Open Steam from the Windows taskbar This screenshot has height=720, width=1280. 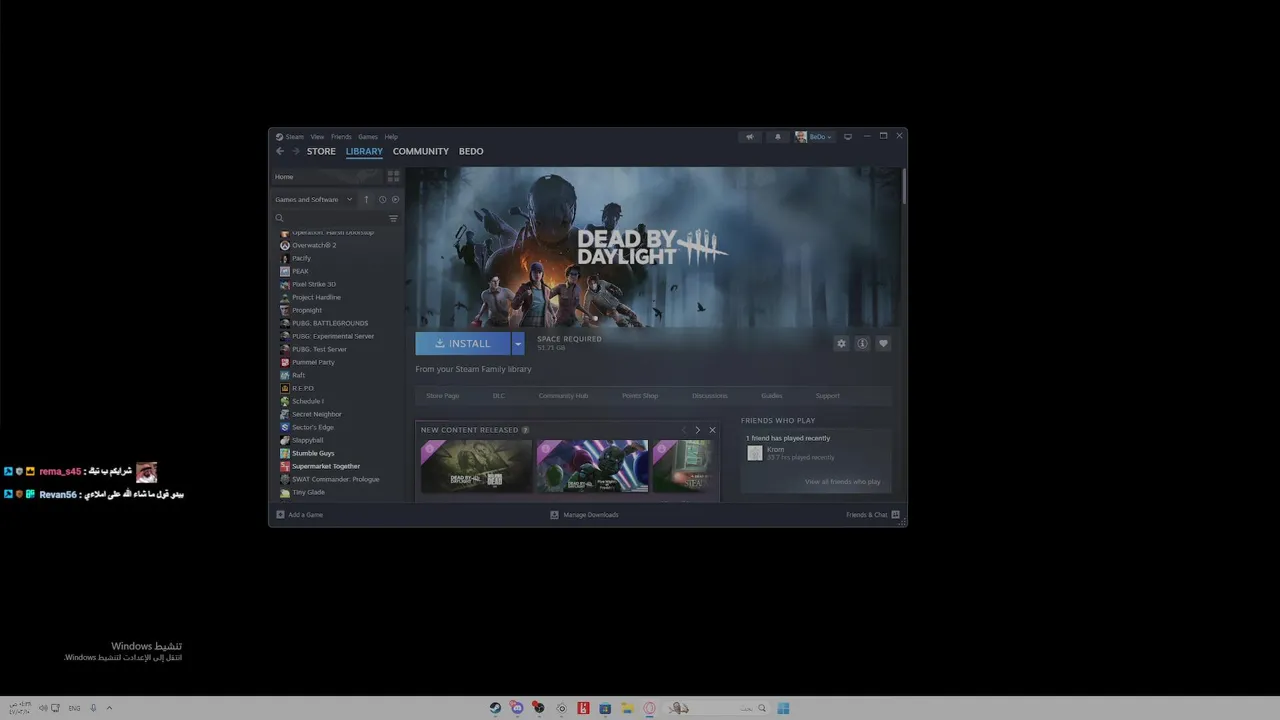coord(495,708)
